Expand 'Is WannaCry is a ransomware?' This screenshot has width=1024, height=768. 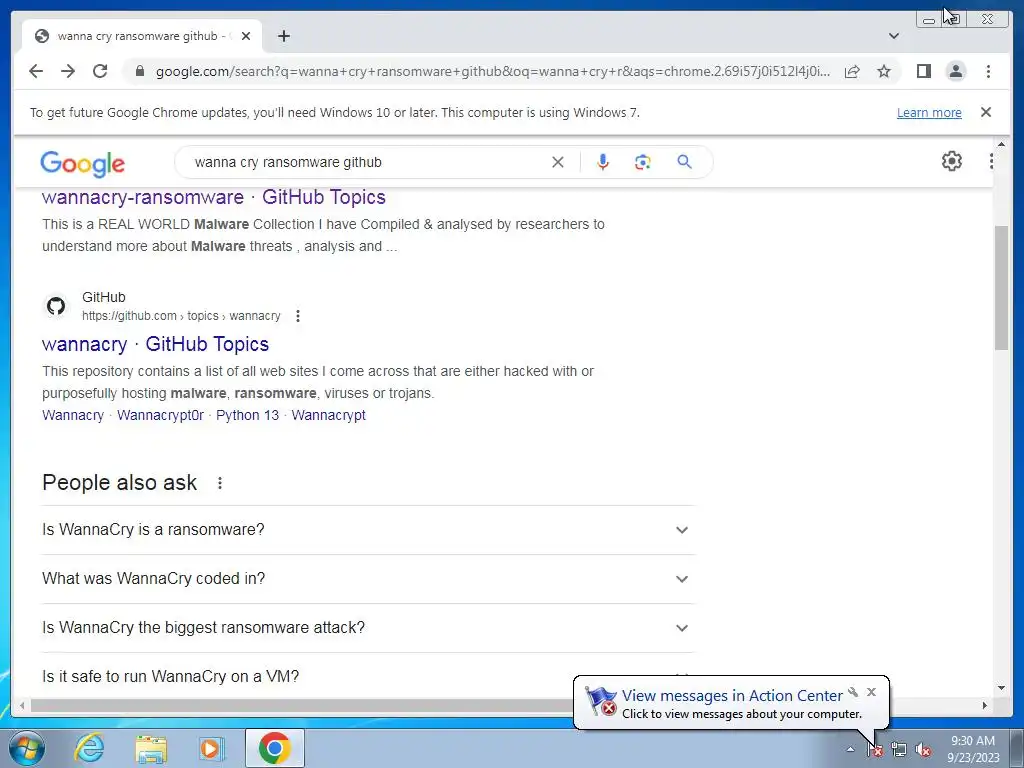coord(368,530)
